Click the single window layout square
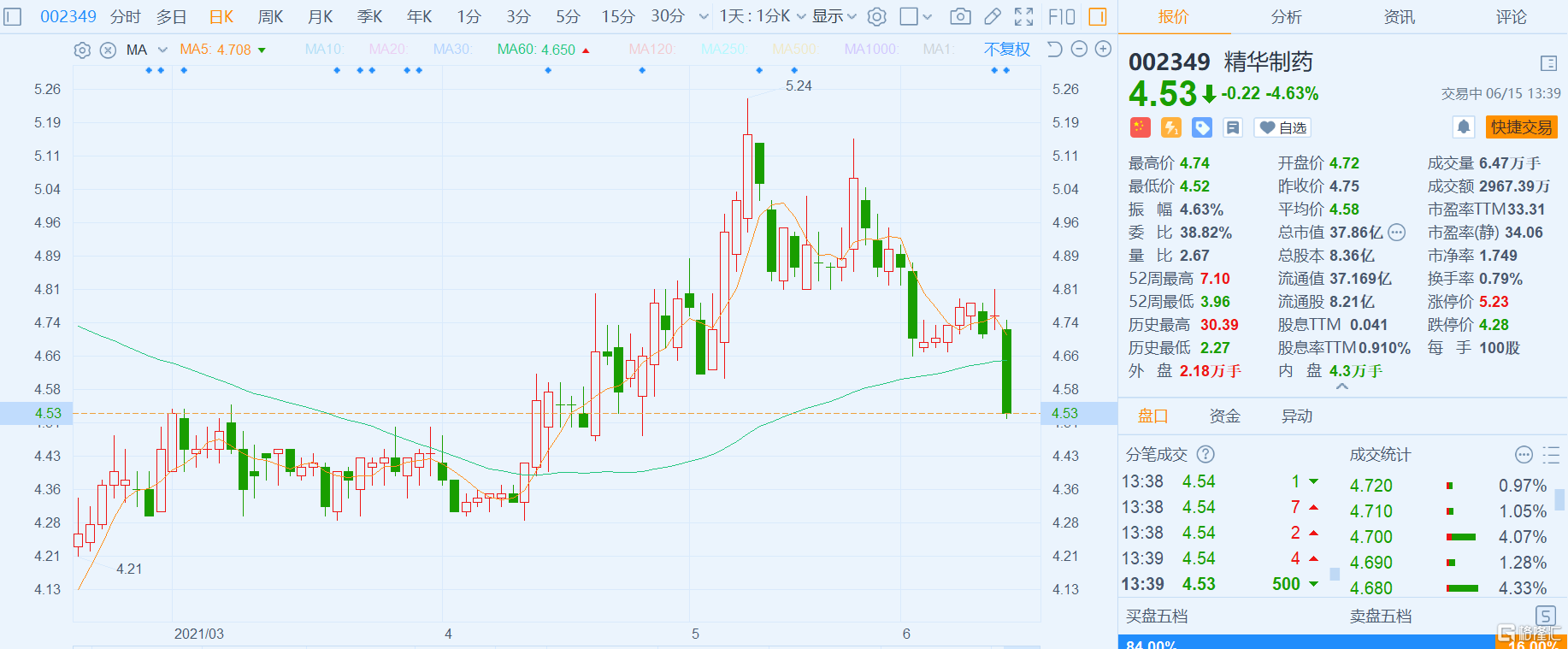The image size is (1568, 649). 909,16
